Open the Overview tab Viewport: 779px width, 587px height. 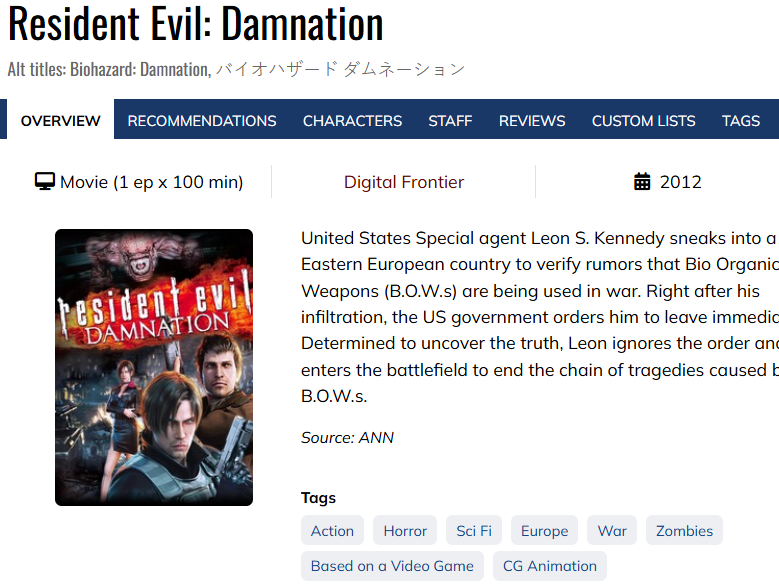point(61,121)
